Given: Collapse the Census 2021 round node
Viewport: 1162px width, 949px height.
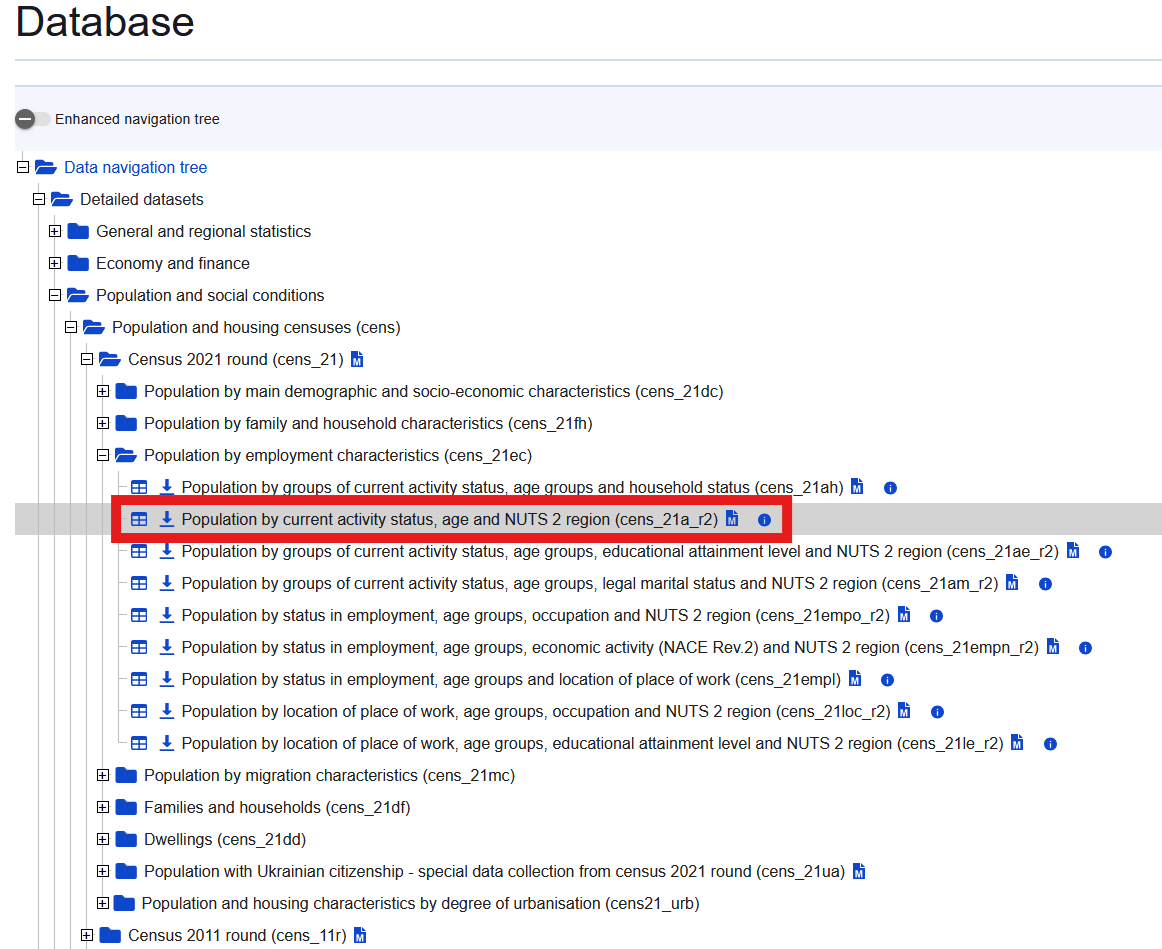Looking at the screenshot, I should (87, 360).
